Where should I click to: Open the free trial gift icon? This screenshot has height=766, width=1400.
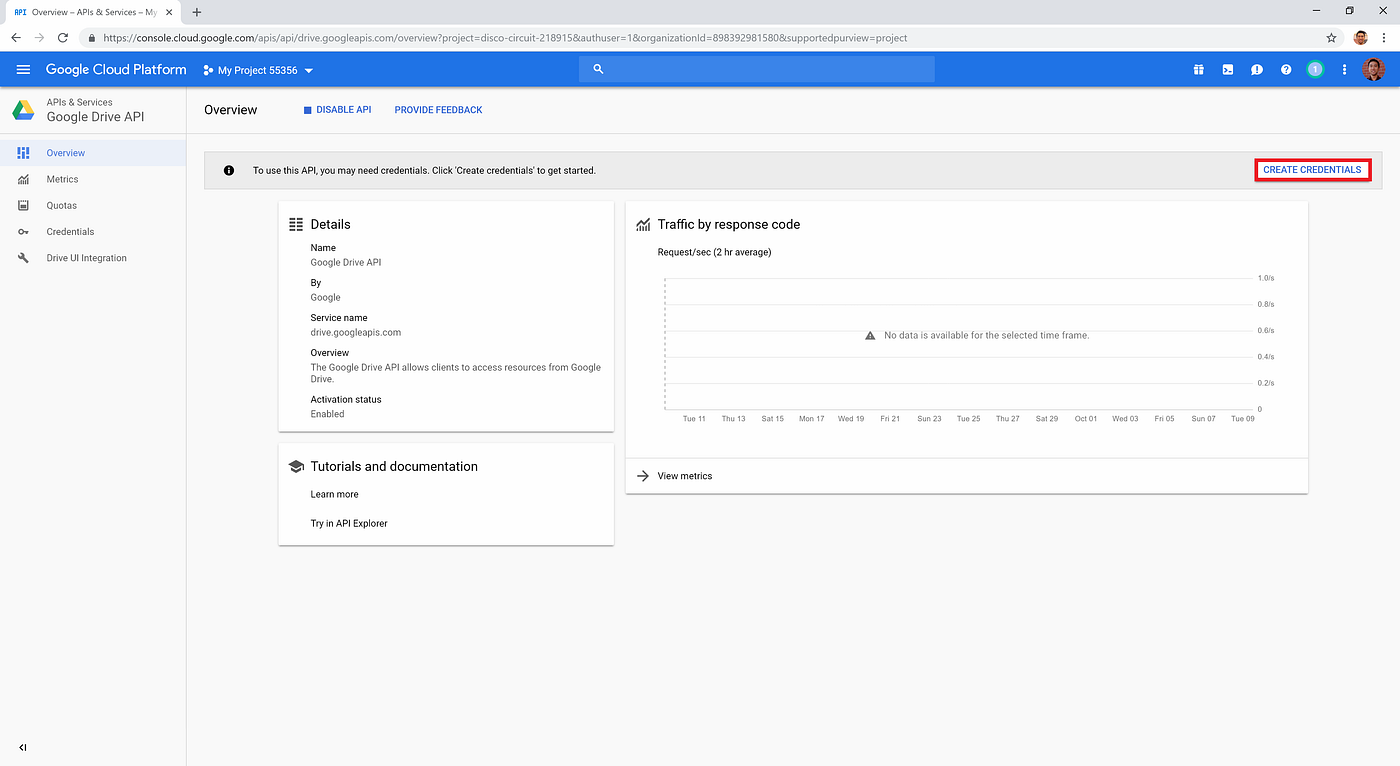(1198, 69)
